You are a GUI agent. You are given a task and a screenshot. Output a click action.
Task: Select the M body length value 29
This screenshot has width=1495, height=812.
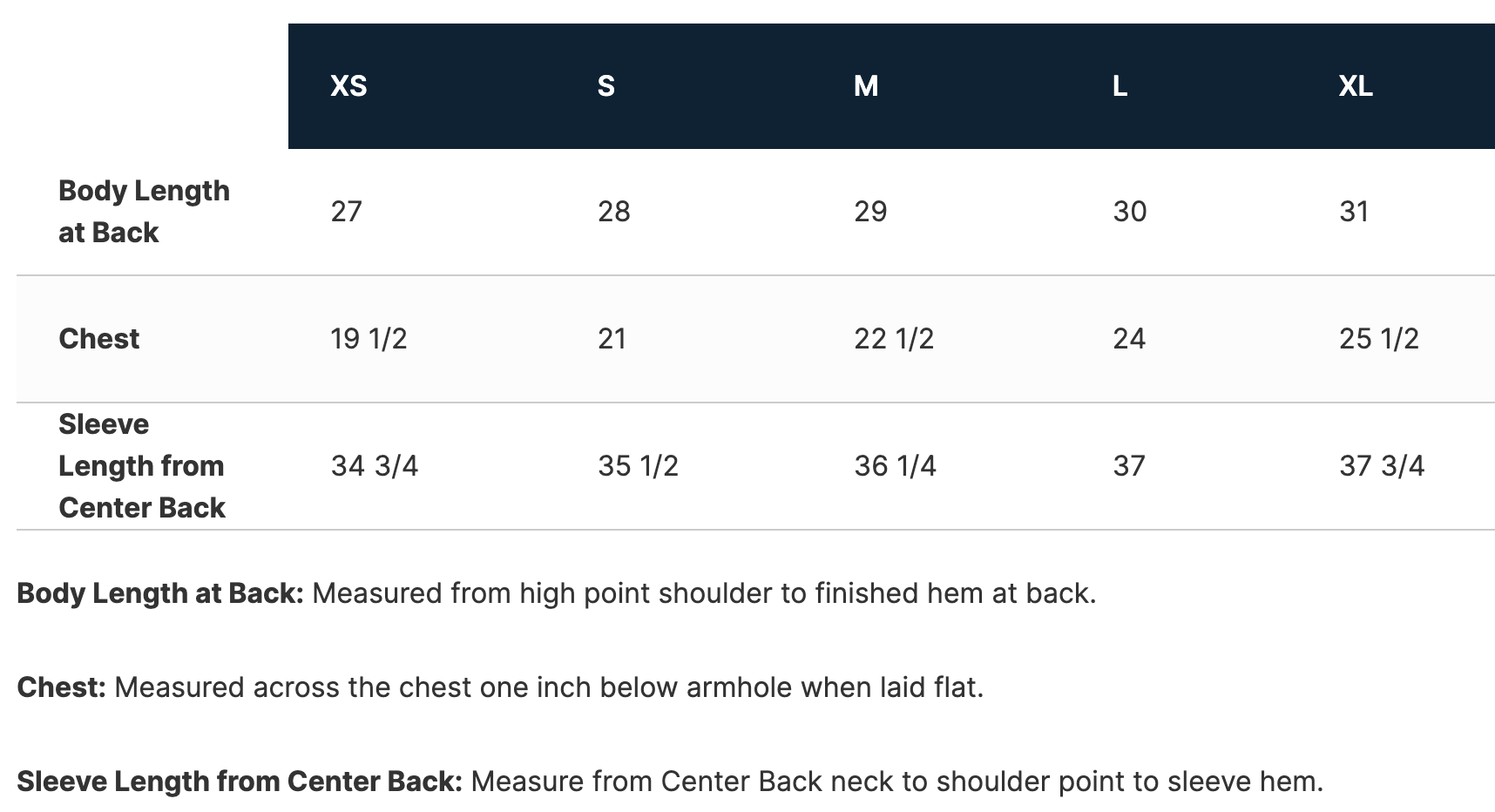870,211
